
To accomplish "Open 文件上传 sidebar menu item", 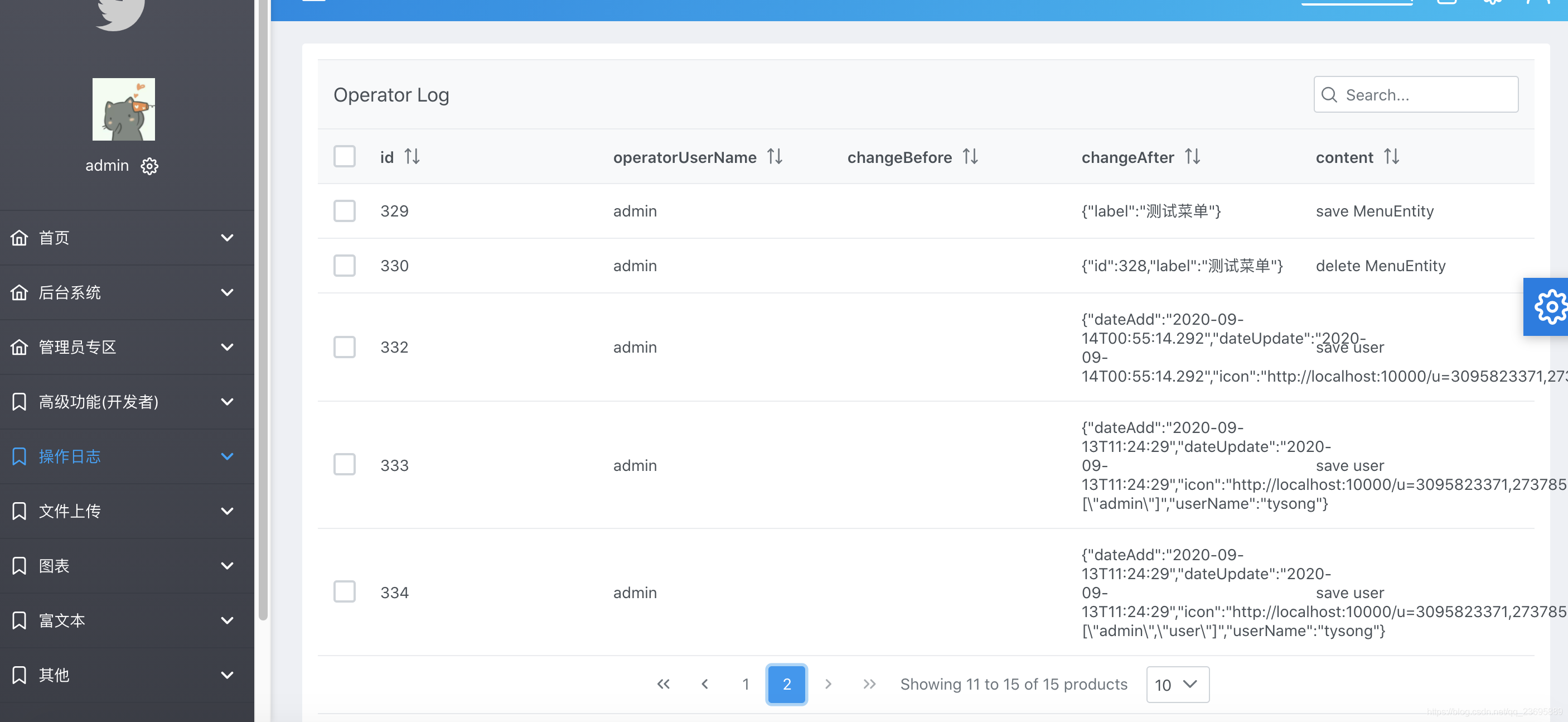I will pos(127,511).
